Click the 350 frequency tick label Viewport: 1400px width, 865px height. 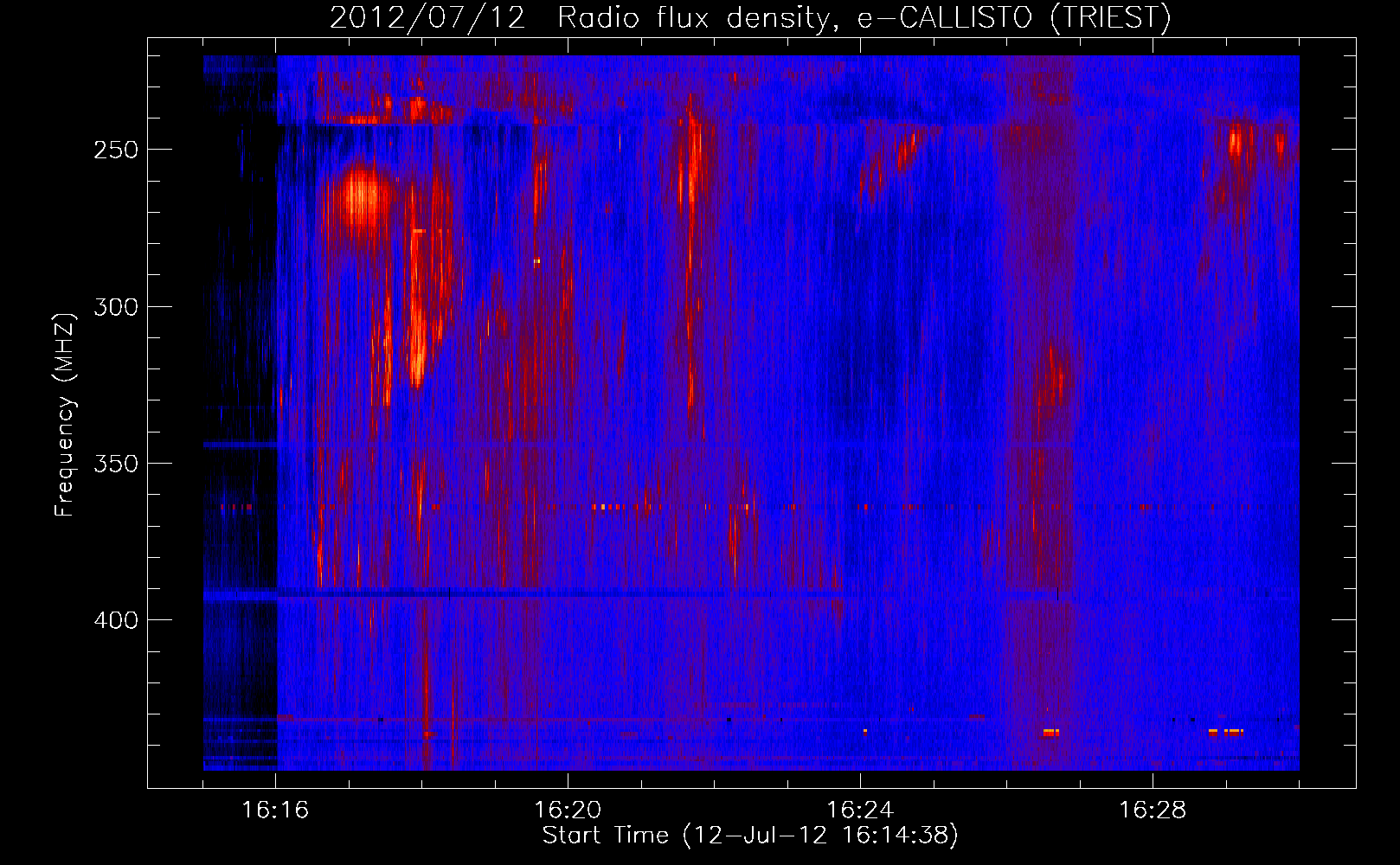pyautogui.click(x=115, y=464)
